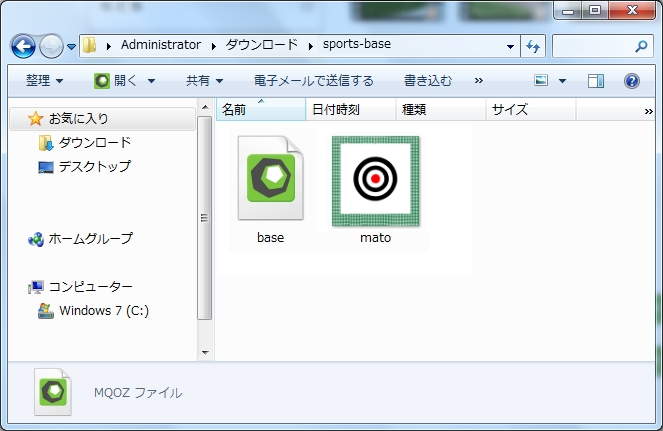Click the change view icon in toolbar
This screenshot has width=663, height=431.
pos(541,81)
